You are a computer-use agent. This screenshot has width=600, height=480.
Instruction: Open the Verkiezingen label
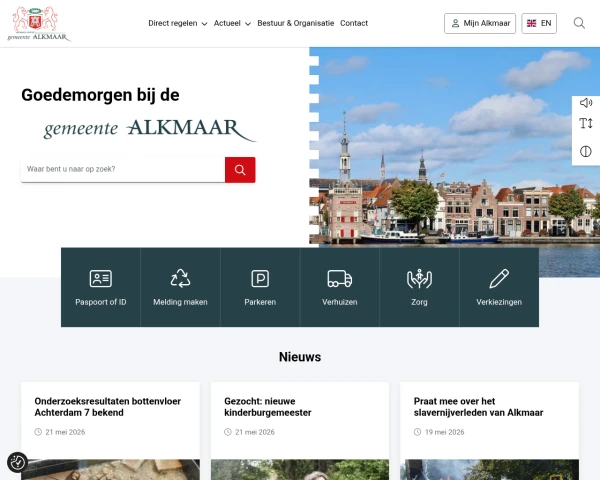pos(499,302)
